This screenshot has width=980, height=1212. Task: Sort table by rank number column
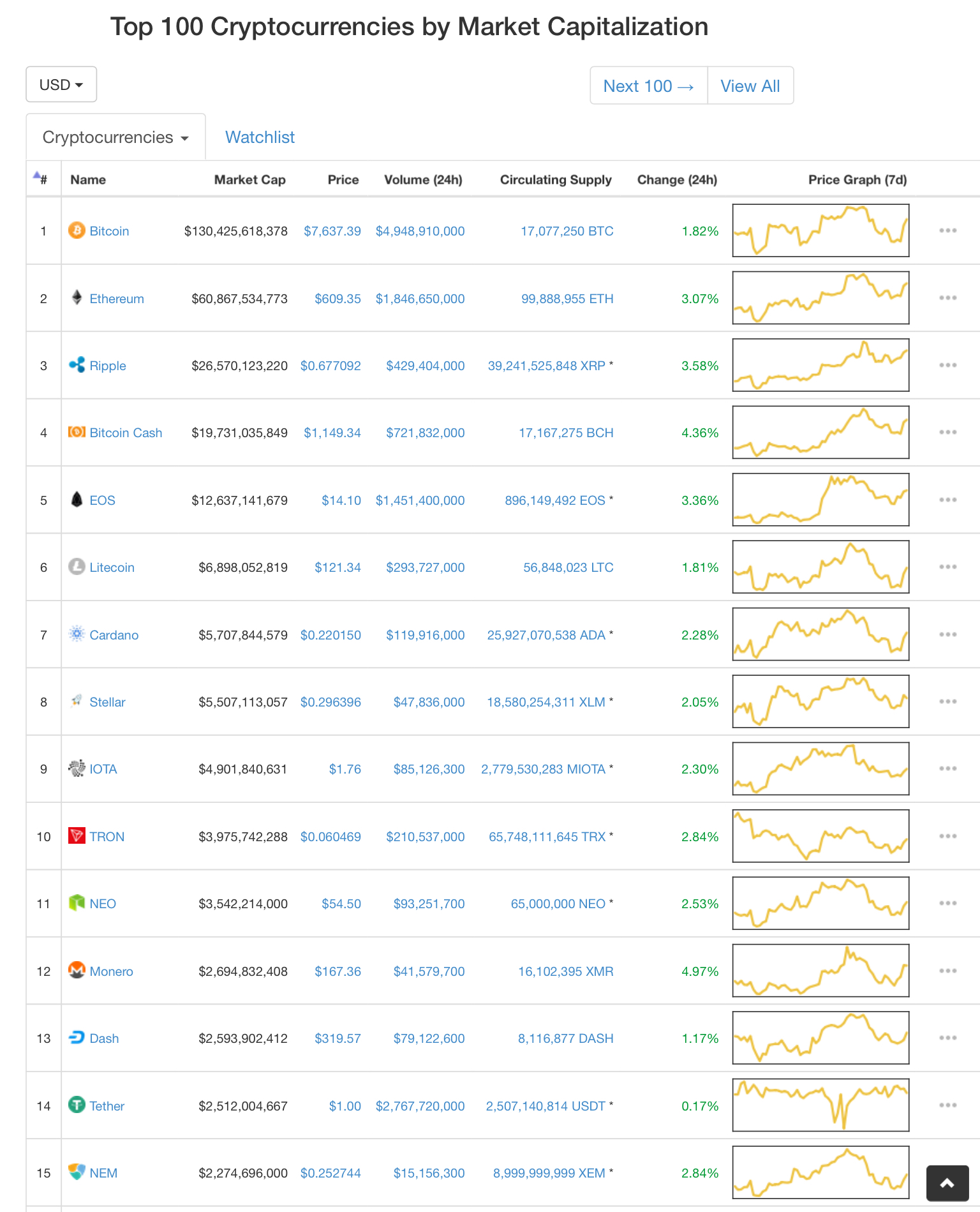click(43, 179)
